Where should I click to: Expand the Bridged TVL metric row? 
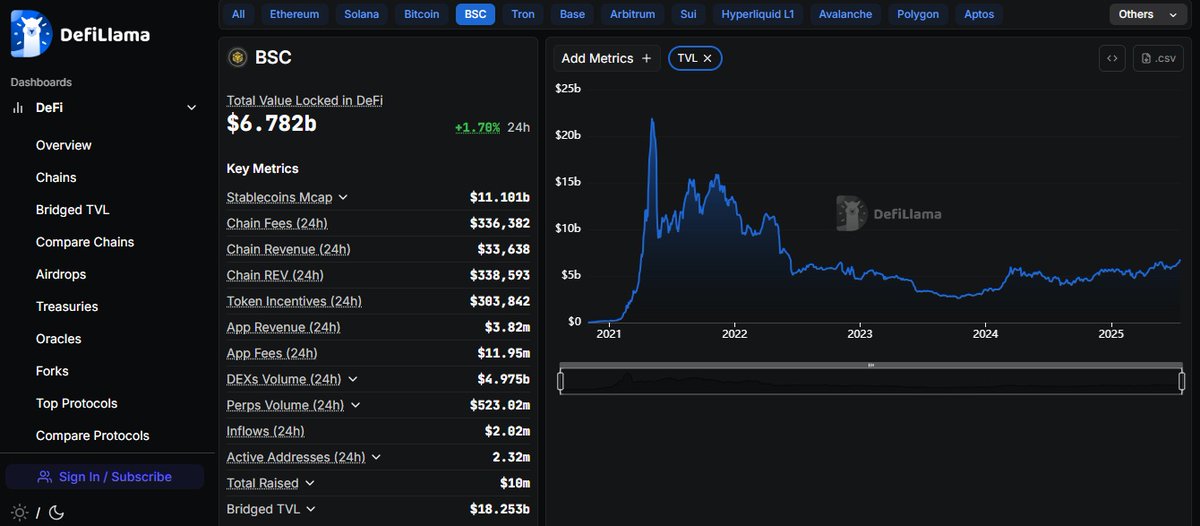click(x=311, y=509)
